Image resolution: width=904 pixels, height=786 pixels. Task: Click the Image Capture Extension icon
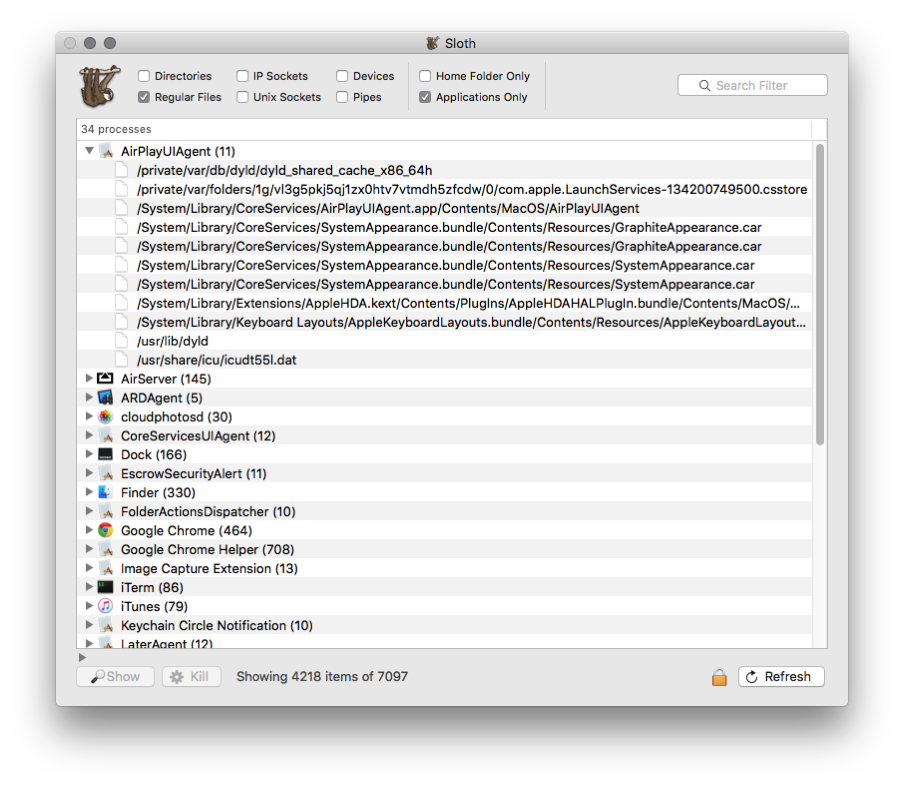106,568
